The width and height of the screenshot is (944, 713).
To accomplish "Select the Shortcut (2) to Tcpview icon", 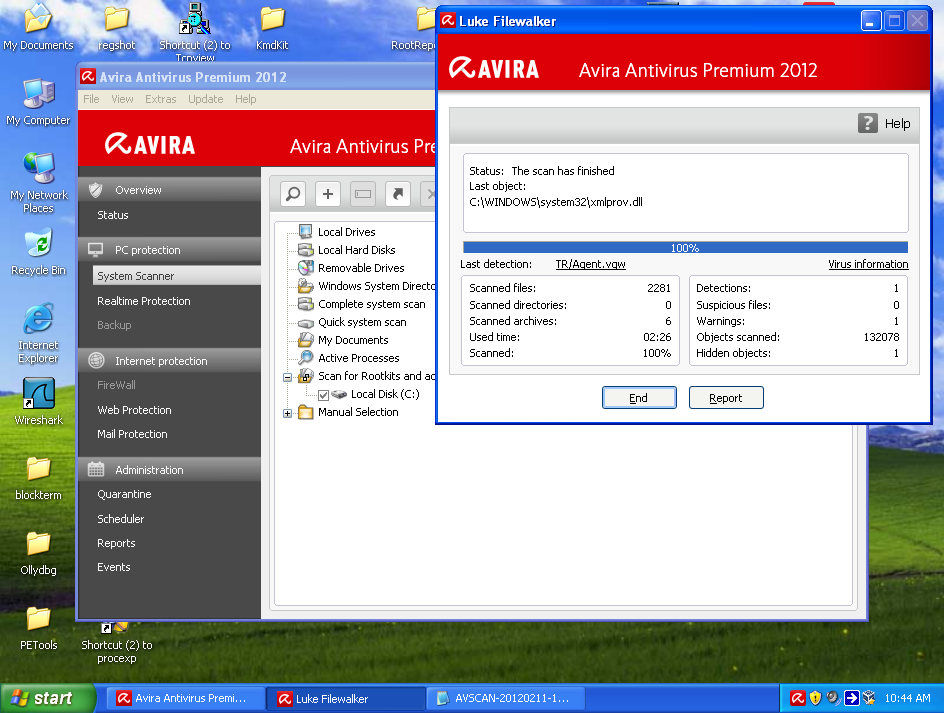I will 194,31.
